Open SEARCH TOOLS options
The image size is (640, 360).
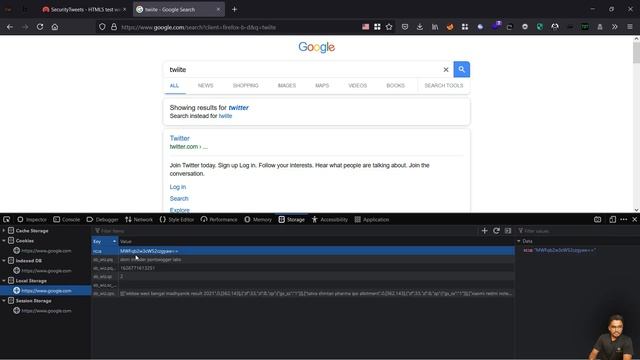[444, 86]
